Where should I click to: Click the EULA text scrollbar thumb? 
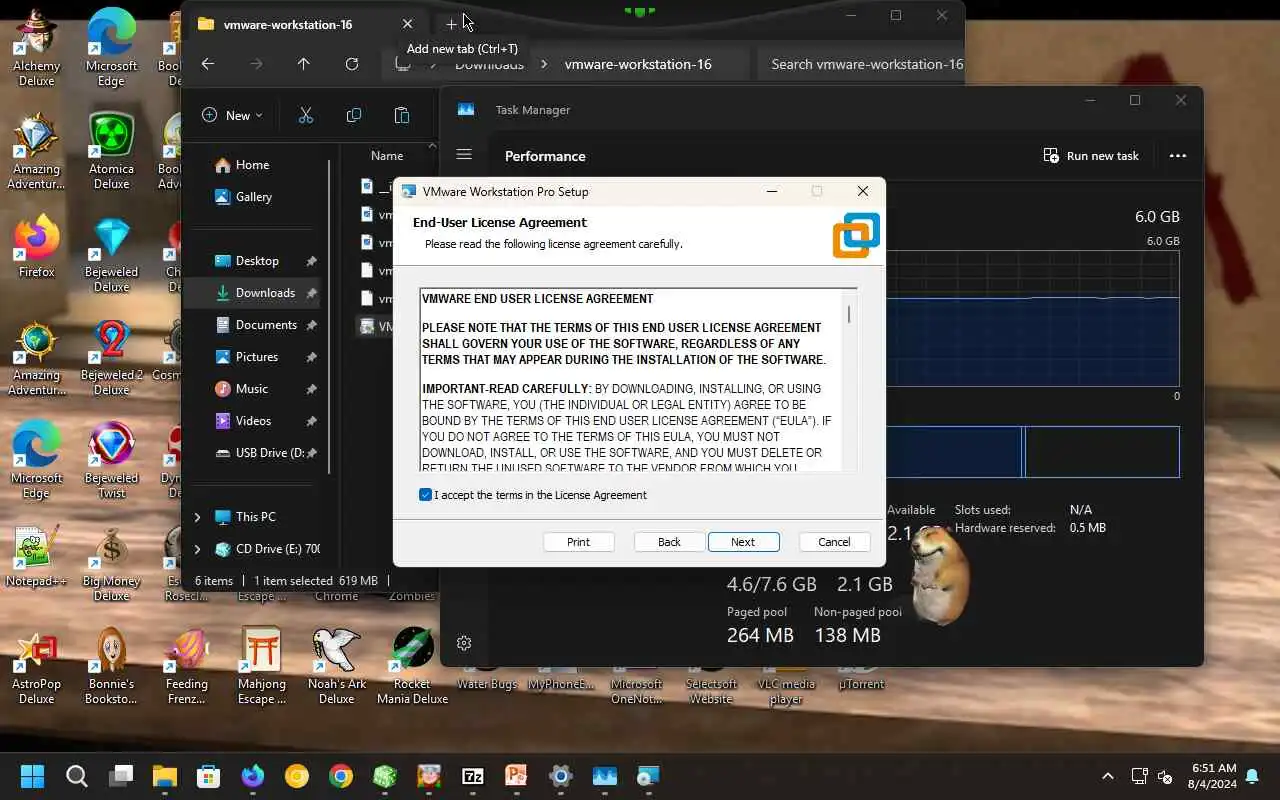[849, 314]
